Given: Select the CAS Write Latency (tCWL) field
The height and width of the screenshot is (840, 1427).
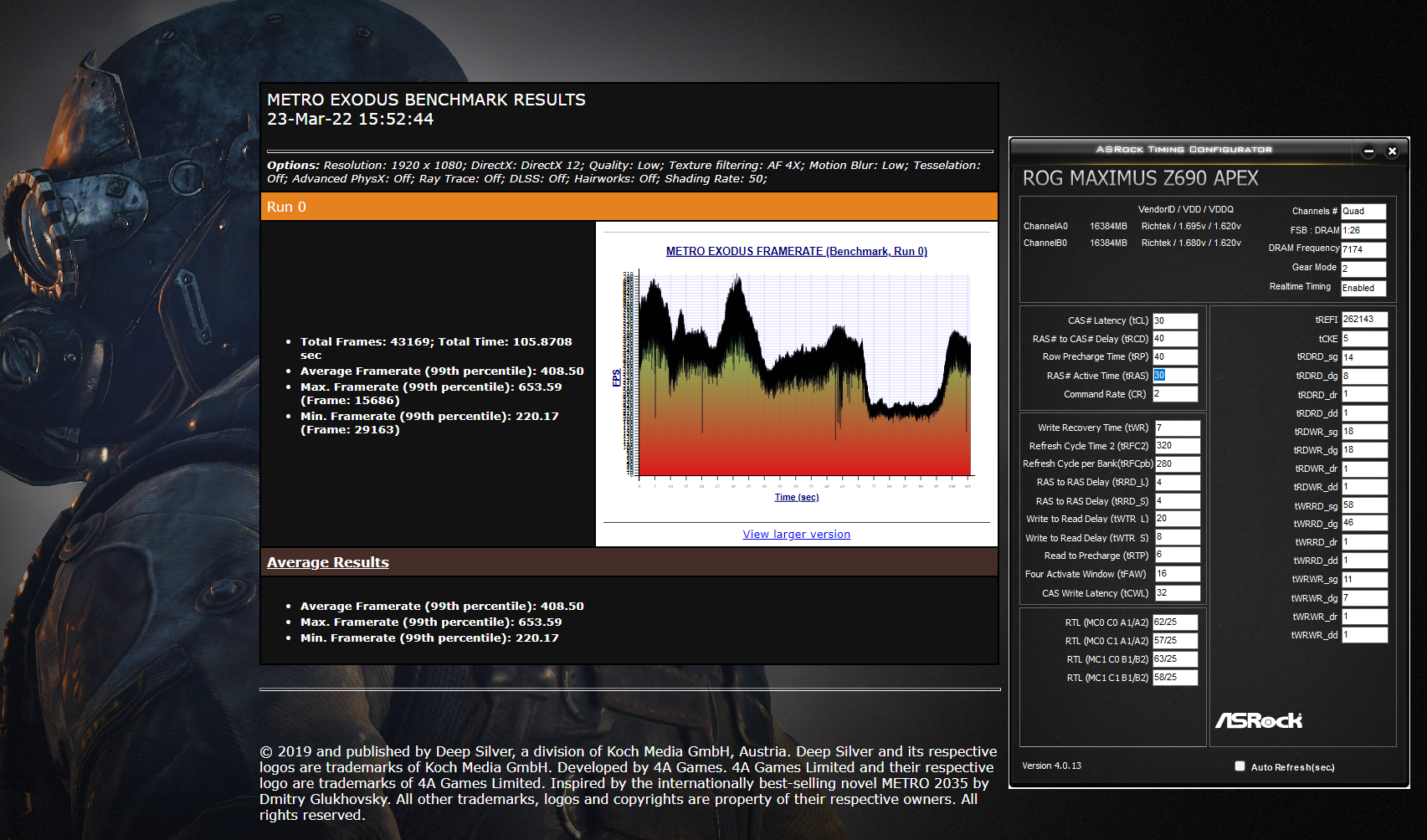Looking at the screenshot, I should [x=1178, y=593].
